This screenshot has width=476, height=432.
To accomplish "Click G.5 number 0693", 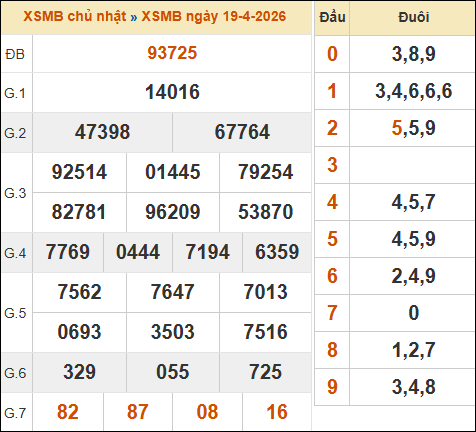I will click(x=79, y=332).
